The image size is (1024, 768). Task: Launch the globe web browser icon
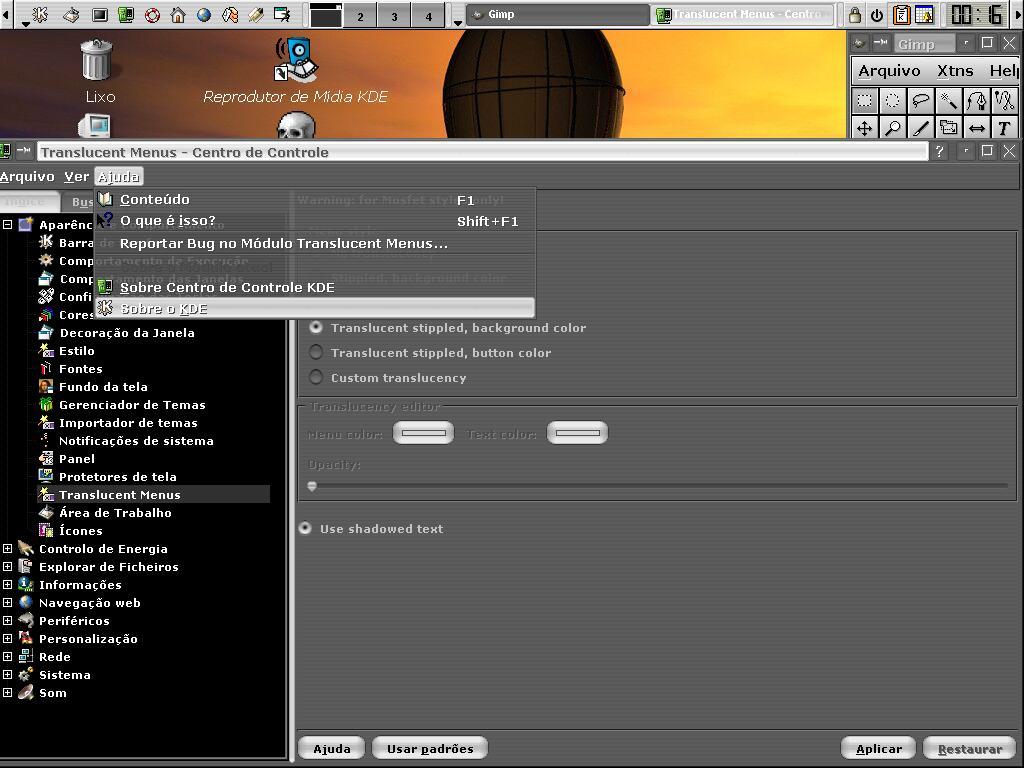[204, 14]
